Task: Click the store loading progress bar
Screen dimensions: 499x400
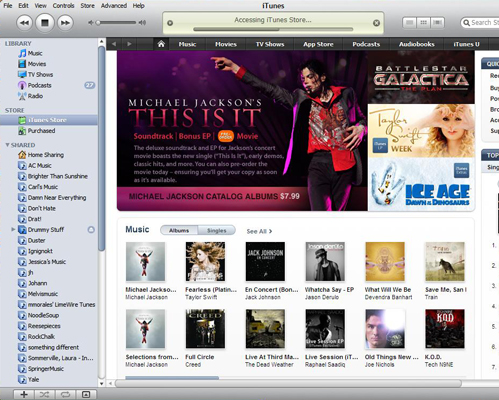Action: (x=273, y=29)
